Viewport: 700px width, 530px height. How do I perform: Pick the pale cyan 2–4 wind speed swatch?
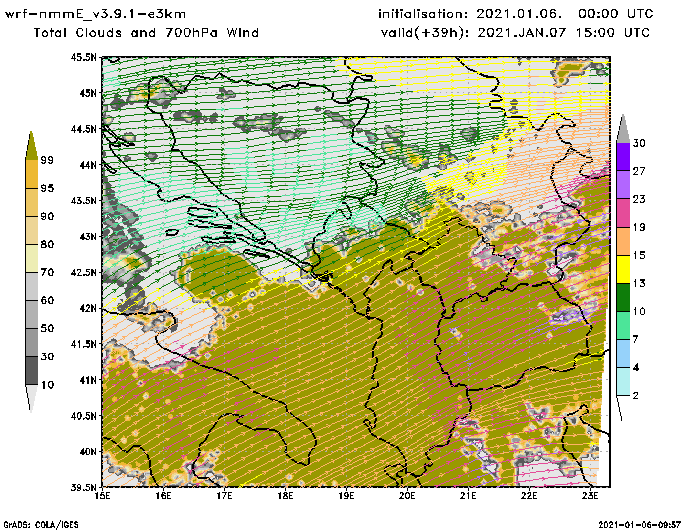pos(623,381)
